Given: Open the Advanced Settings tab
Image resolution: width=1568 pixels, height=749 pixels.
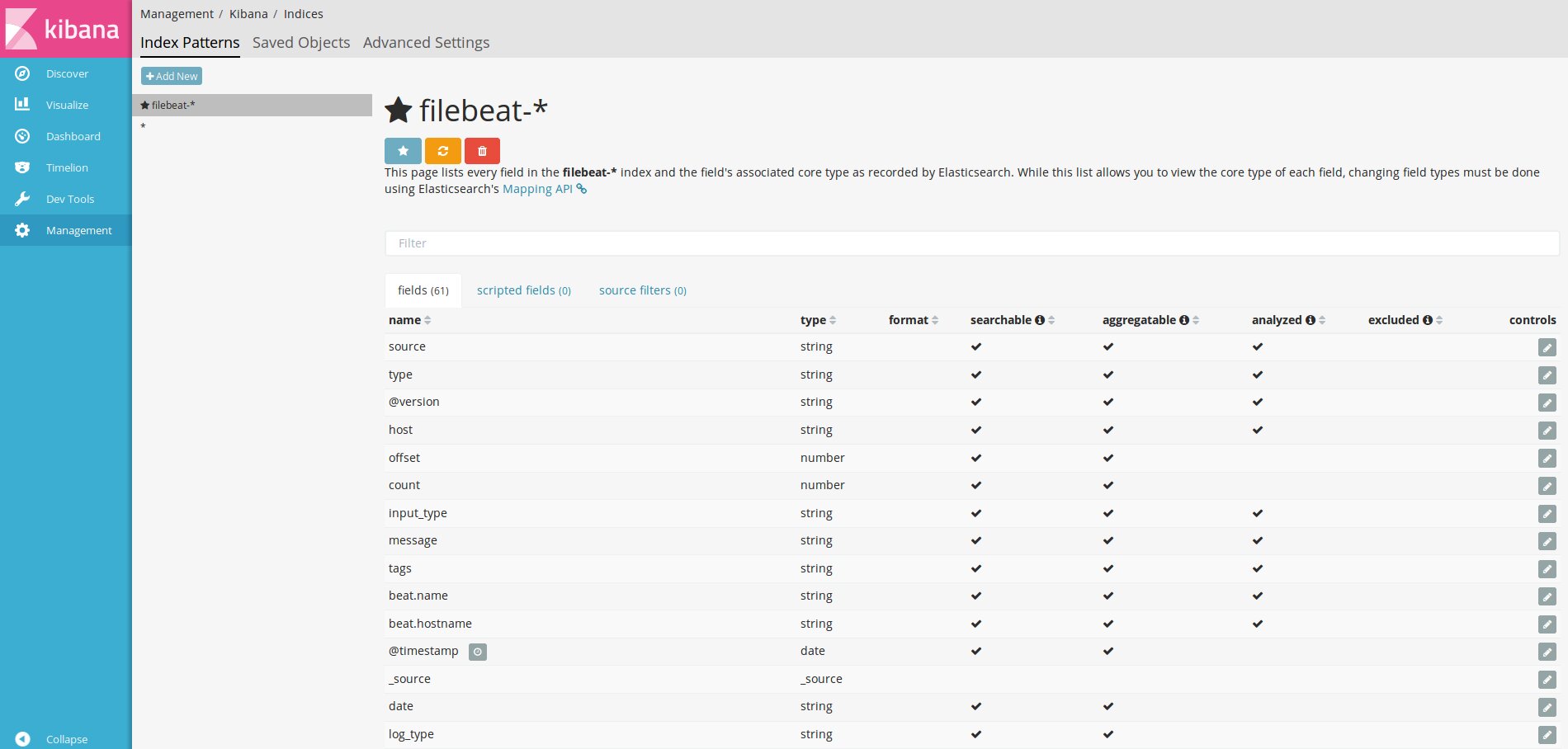Looking at the screenshot, I should [x=426, y=43].
